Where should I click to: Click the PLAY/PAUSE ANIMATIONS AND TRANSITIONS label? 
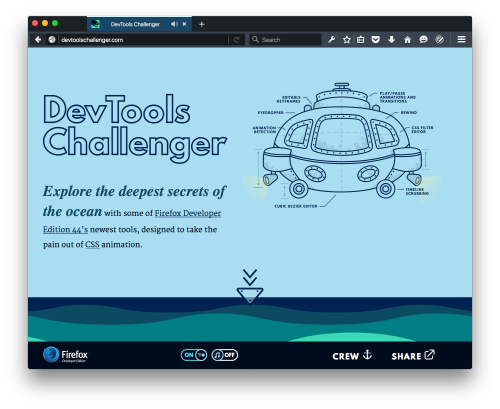pyautogui.click(x=398, y=97)
